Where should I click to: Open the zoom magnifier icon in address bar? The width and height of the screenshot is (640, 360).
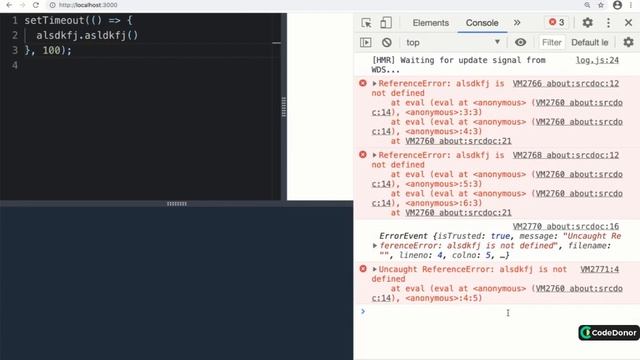(x=587, y=5)
